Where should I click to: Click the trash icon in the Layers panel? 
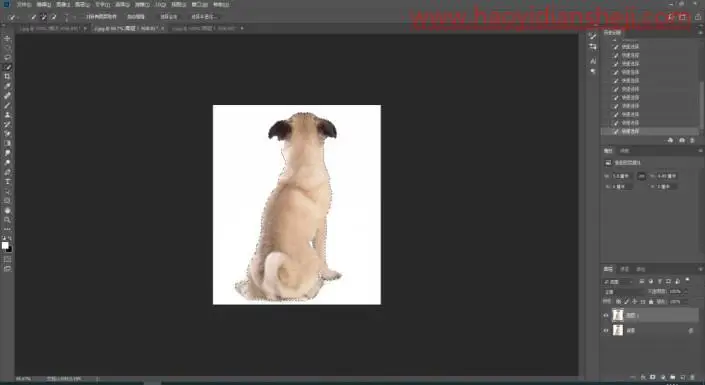(x=692, y=377)
